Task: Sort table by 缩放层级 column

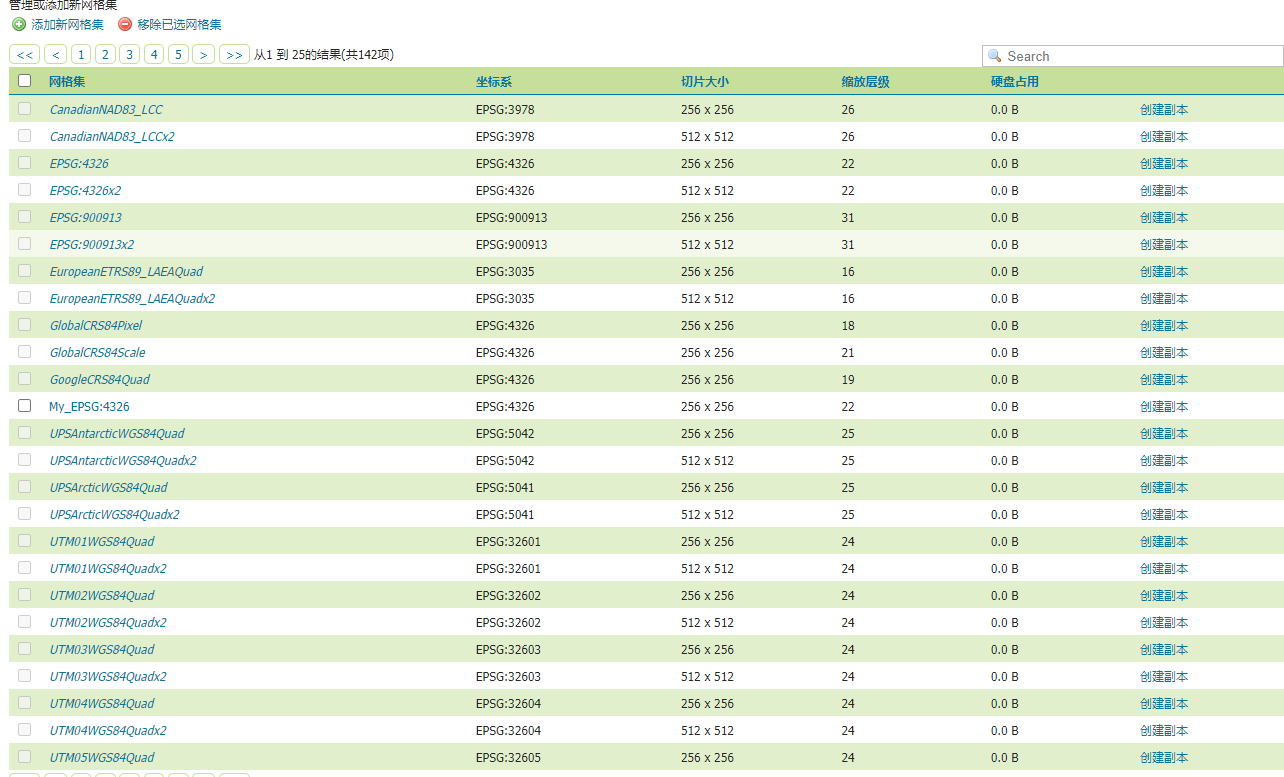Action: (x=865, y=82)
